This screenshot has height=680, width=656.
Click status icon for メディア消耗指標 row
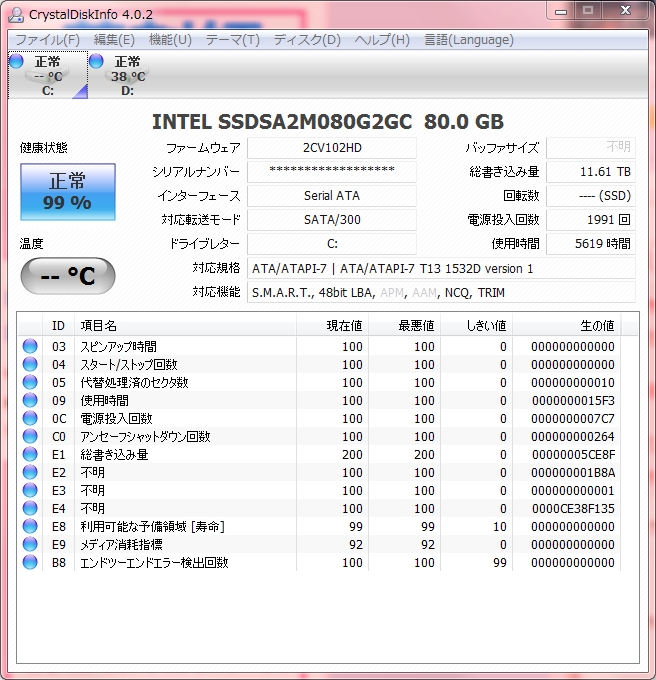(31, 545)
